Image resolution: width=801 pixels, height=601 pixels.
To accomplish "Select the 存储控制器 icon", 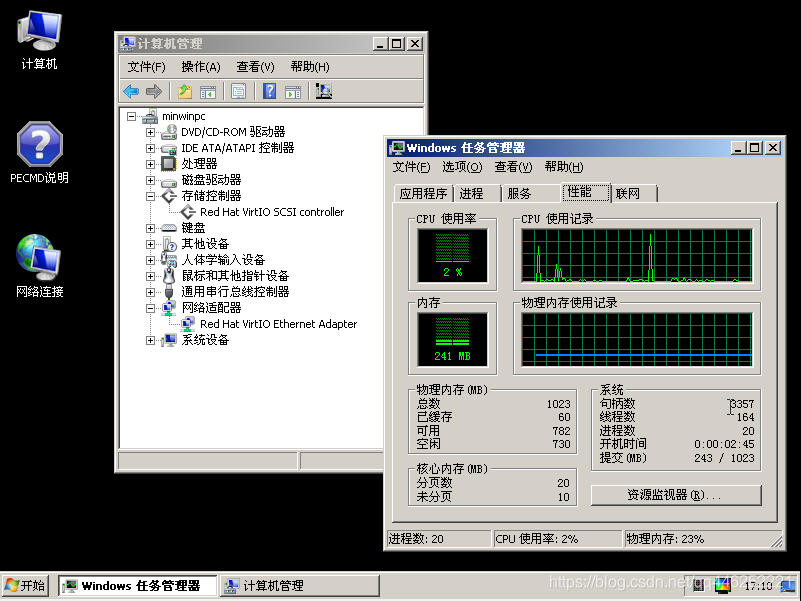I will [169, 196].
